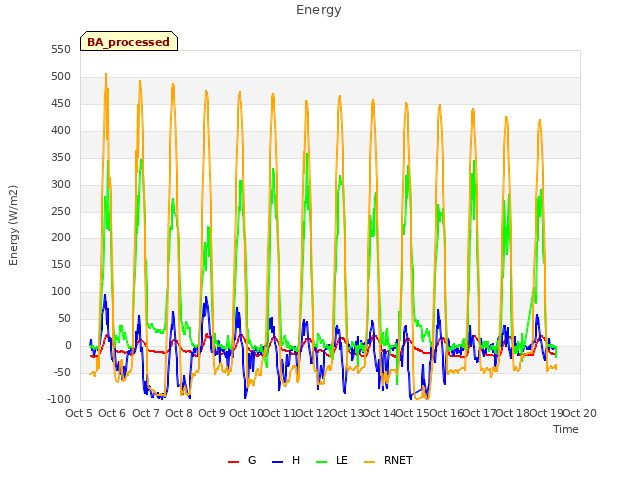This screenshot has width=640, height=480.
Task: Click the blue H legend swatch
Action: tap(277, 461)
